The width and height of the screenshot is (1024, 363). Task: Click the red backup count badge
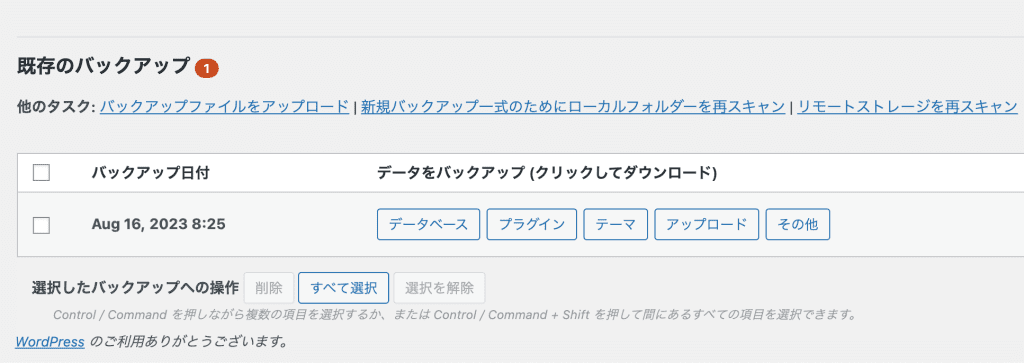click(206, 68)
